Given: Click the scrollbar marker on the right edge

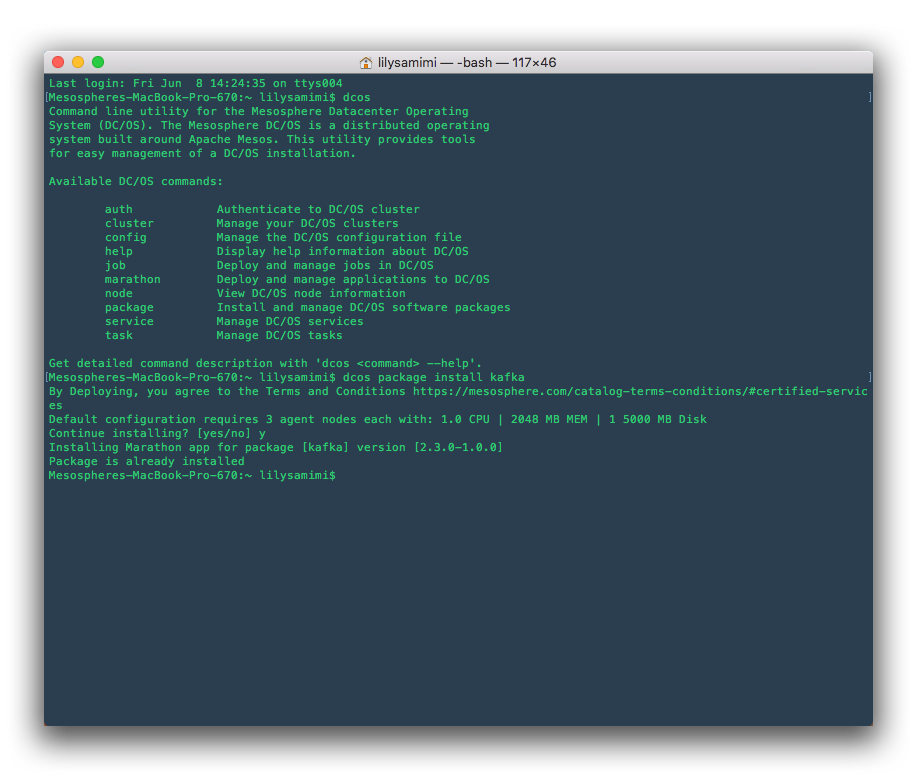Looking at the screenshot, I should pyautogui.click(x=869, y=97).
